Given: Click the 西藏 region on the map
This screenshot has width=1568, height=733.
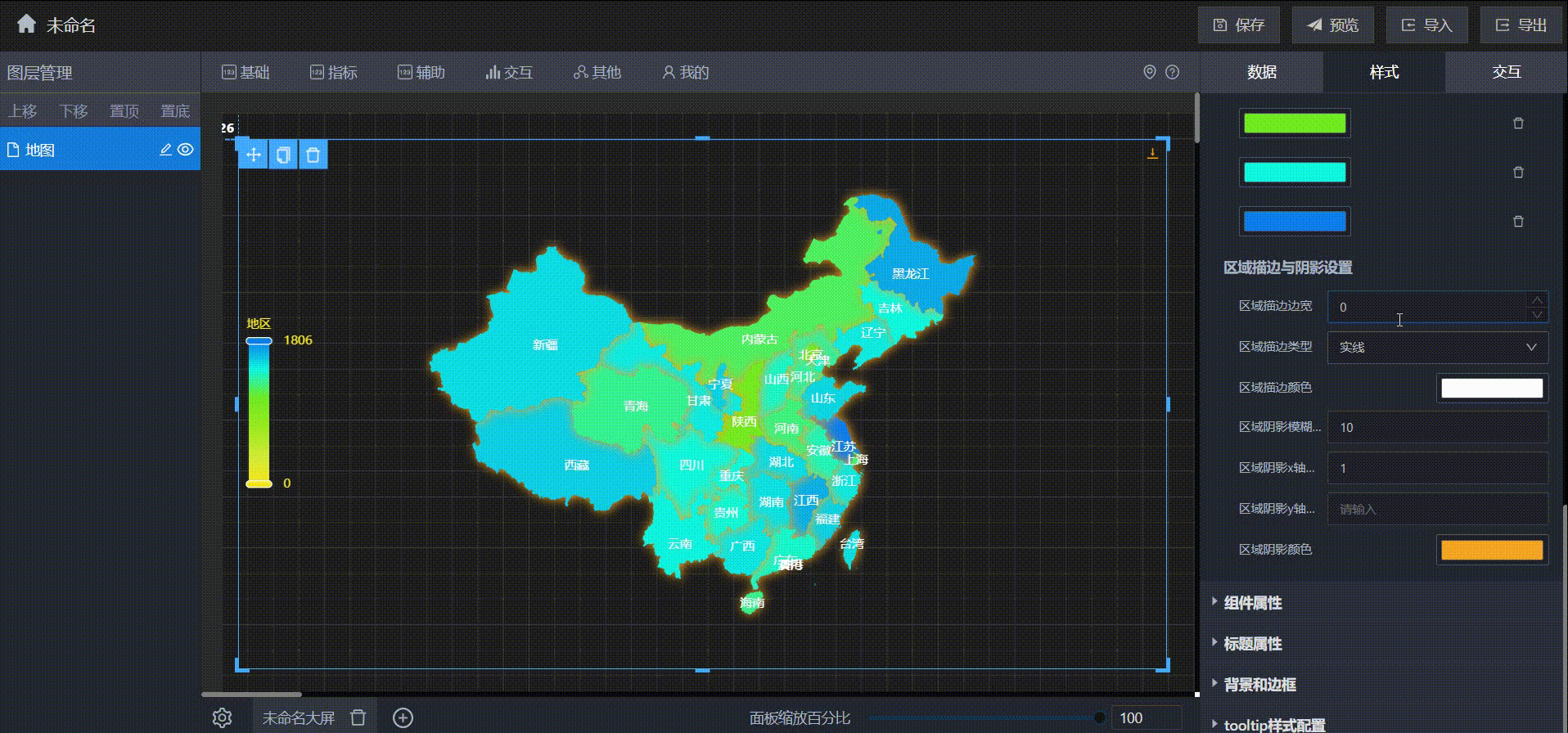Looking at the screenshot, I should pos(576,465).
